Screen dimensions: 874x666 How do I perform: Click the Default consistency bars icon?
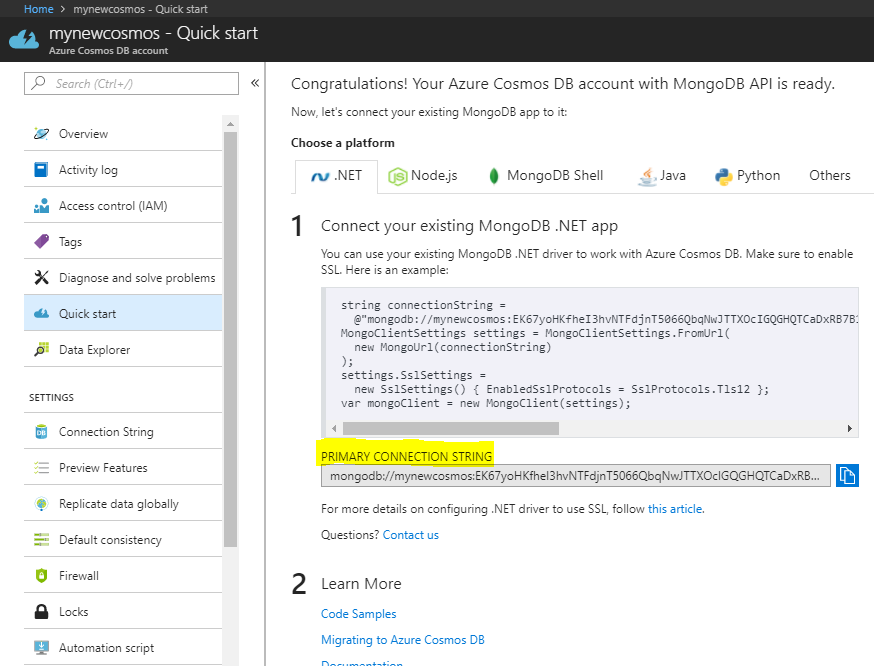(x=41, y=539)
